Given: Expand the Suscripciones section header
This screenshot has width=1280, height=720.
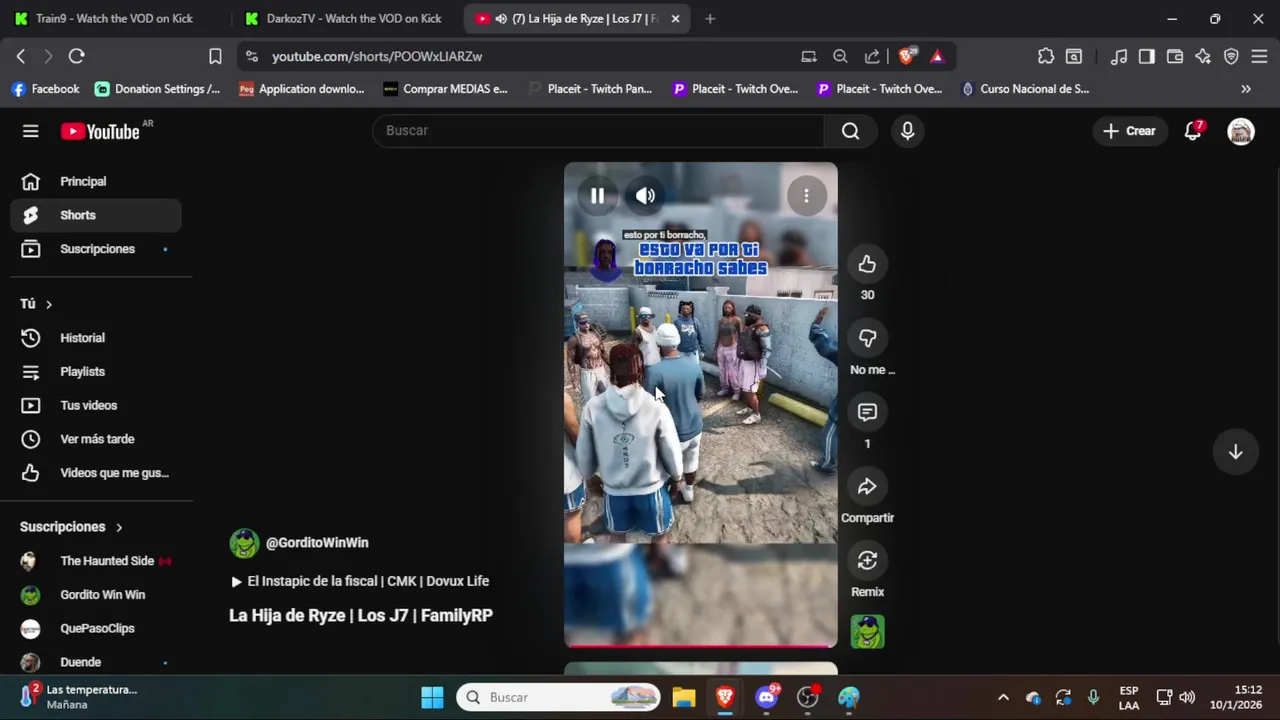Looking at the screenshot, I should tap(71, 527).
